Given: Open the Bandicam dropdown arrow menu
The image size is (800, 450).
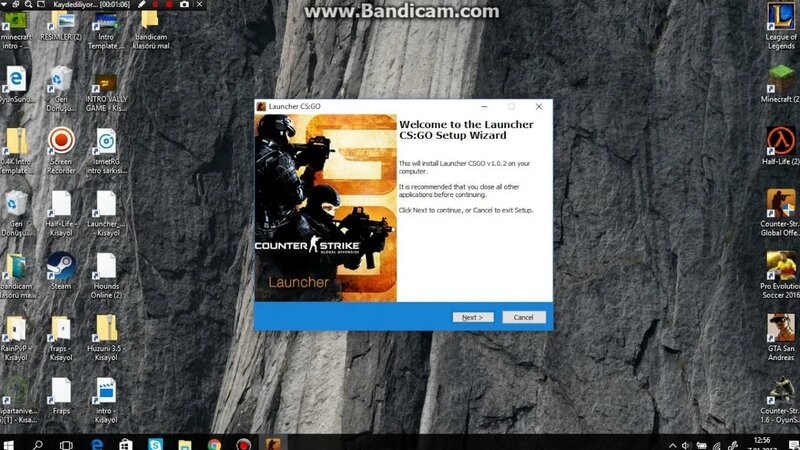Looking at the screenshot, I should coord(4,4).
